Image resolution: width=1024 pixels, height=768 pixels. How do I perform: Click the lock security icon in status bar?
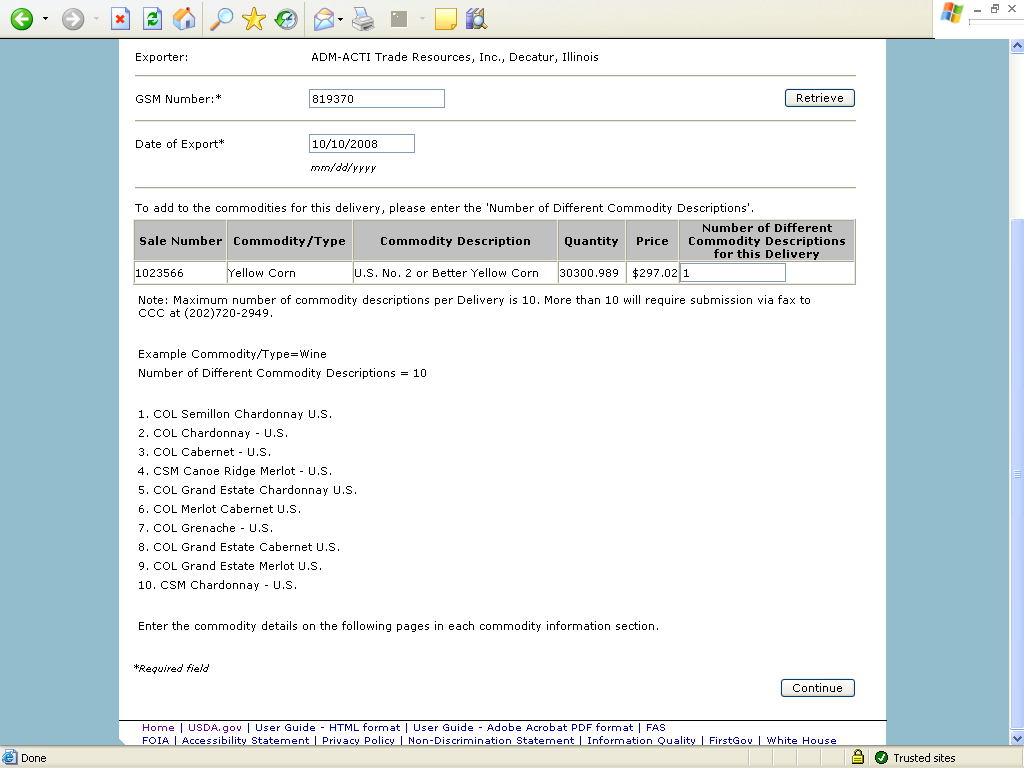858,758
